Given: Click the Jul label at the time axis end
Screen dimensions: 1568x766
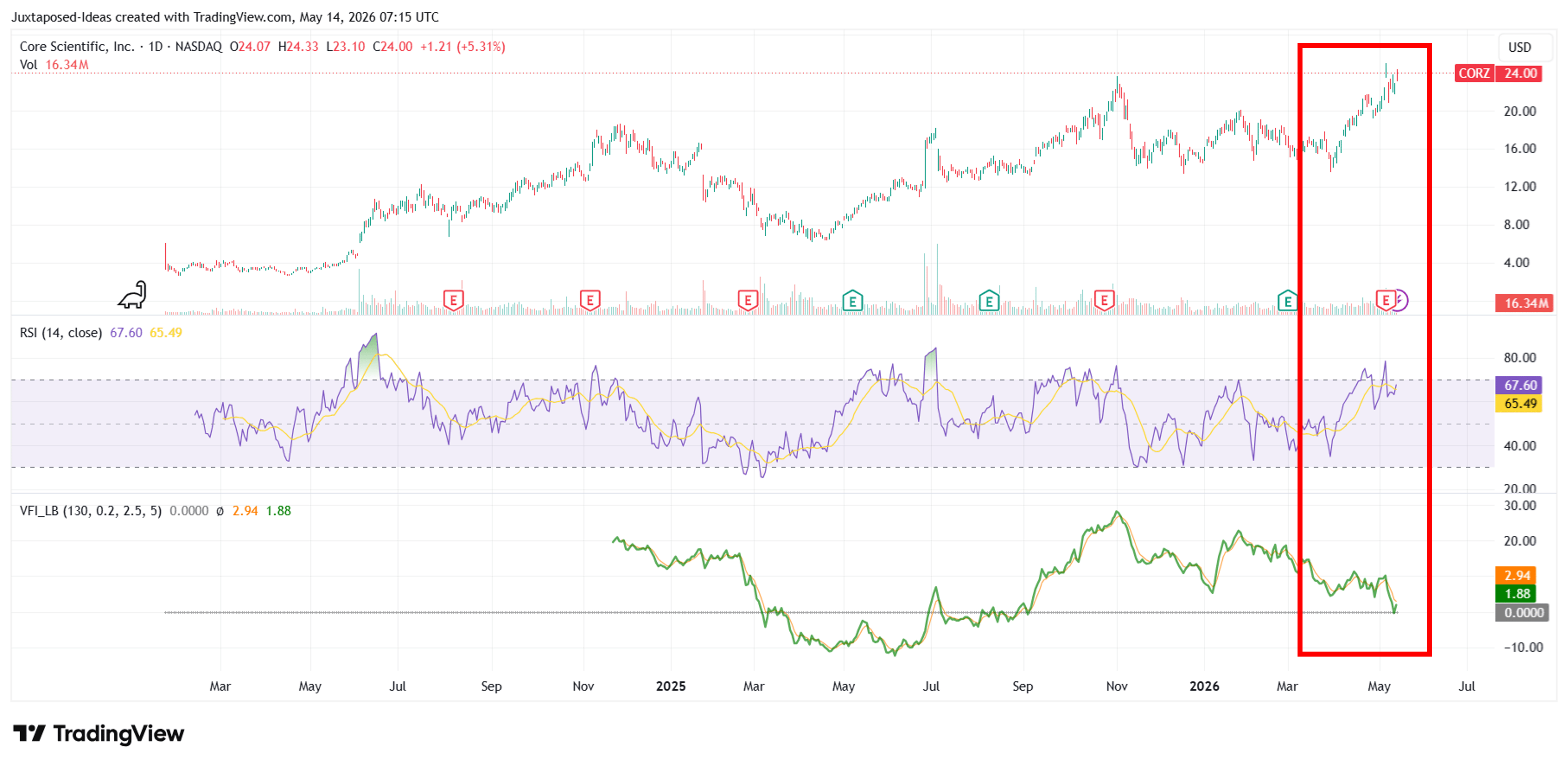Looking at the screenshot, I should [x=1466, y=686].
